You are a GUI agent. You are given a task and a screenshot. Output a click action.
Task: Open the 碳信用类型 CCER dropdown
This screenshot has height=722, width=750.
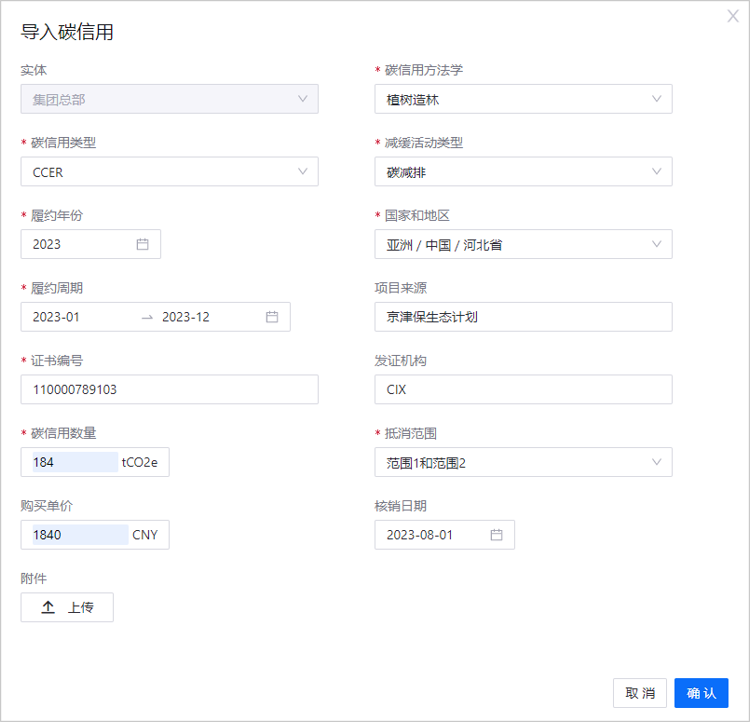(169, 171)
